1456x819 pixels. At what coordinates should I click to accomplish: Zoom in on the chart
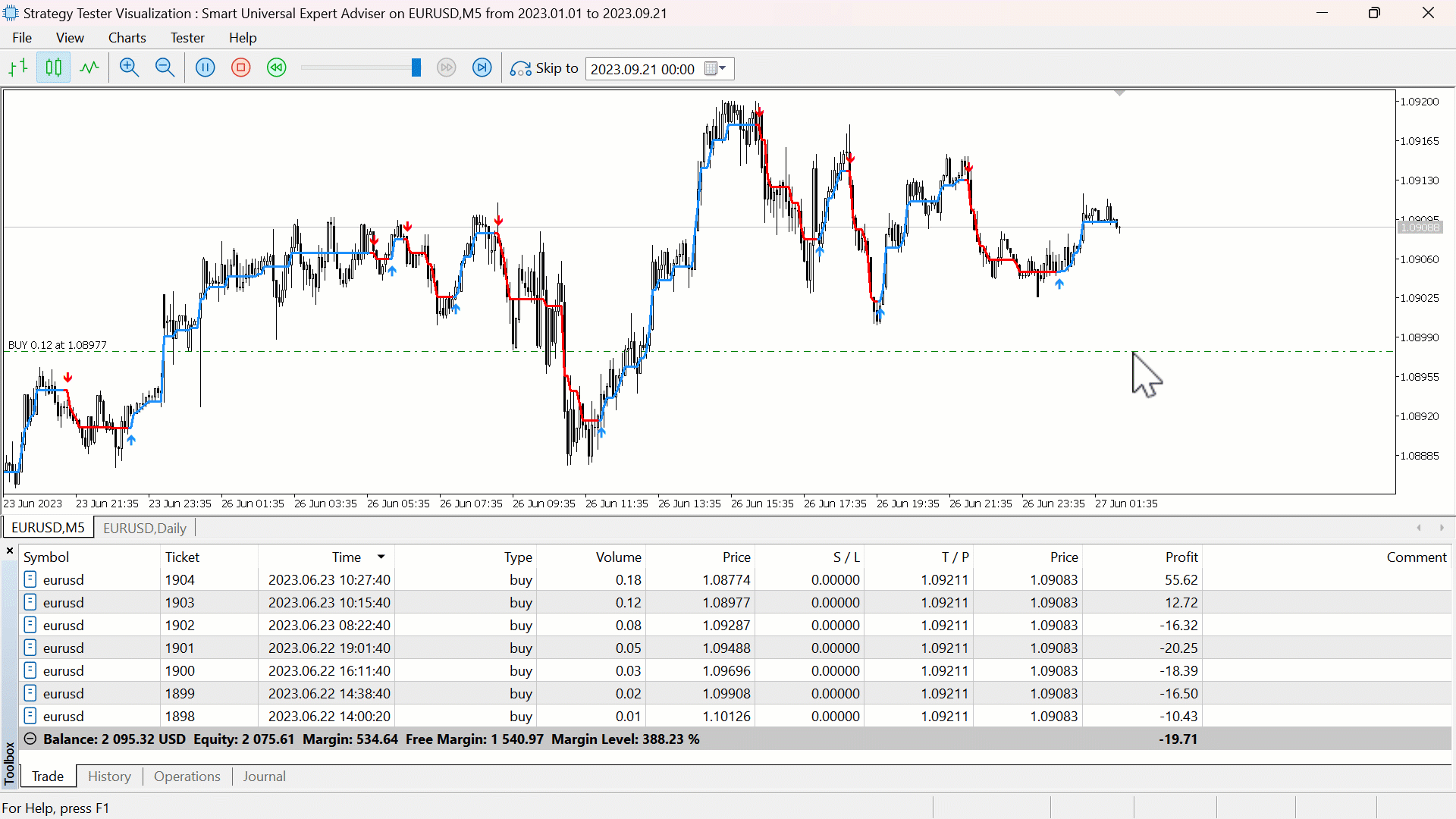130,68
